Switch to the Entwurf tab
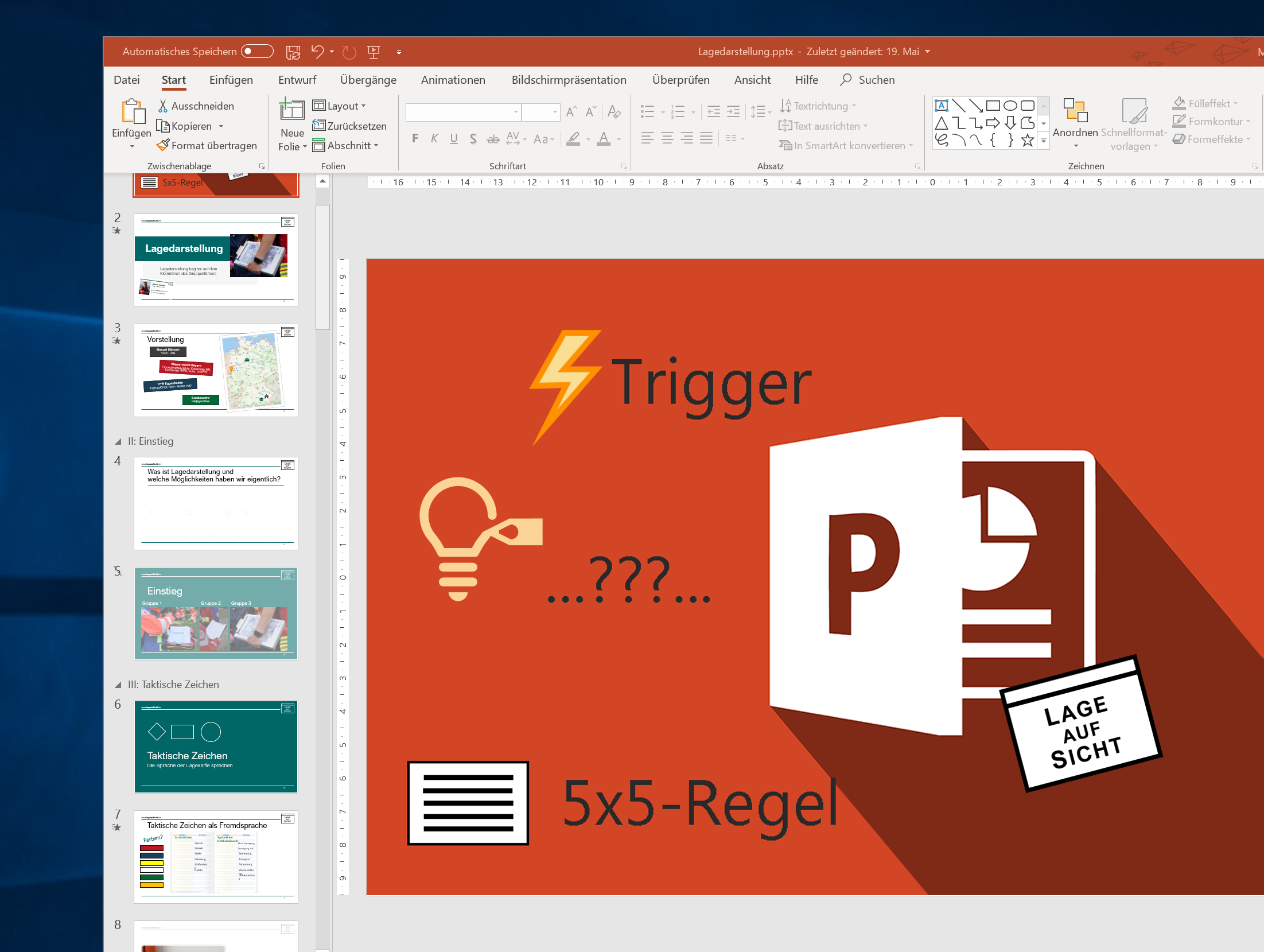 point(297,80)
